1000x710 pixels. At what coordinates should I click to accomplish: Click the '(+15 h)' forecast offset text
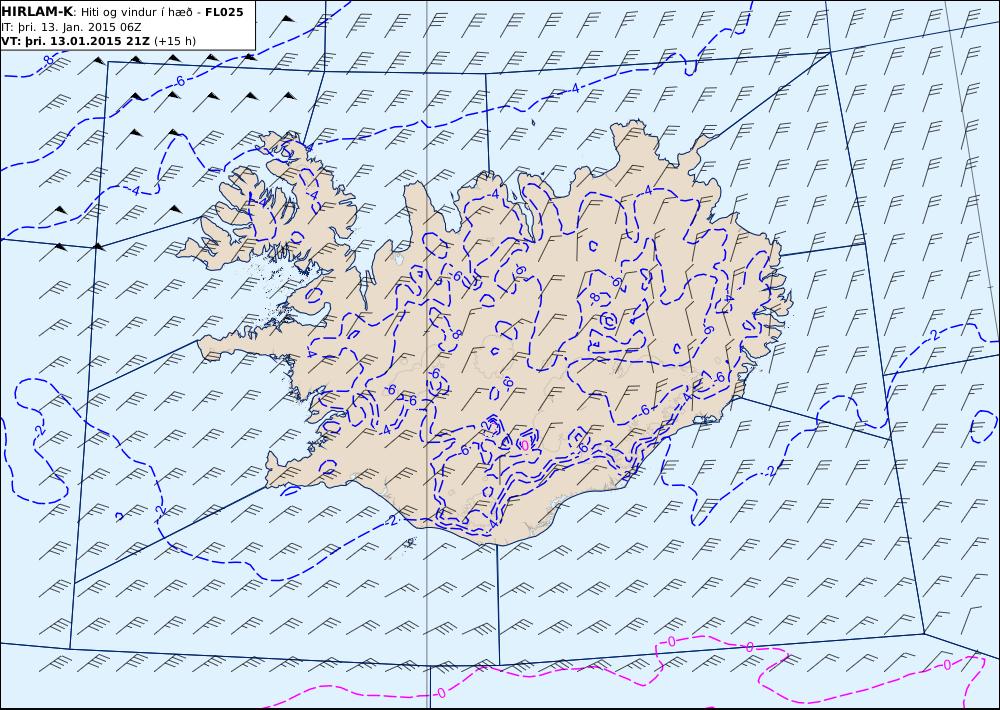point(175,41)
